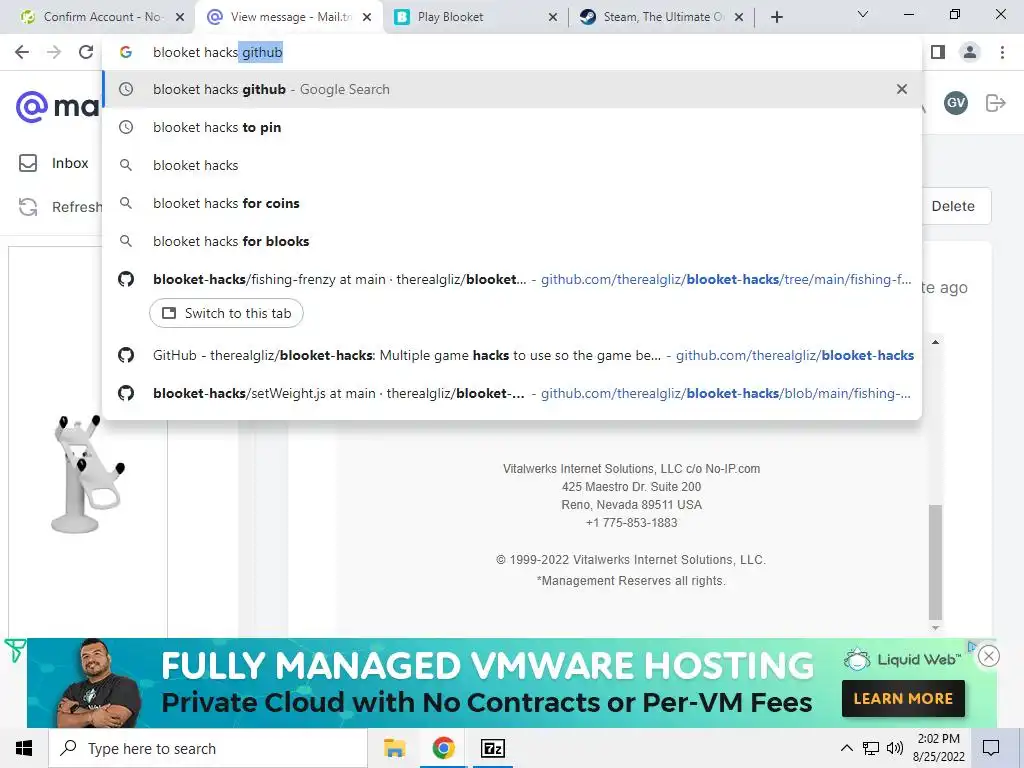
Task: Open a new tab with plus button
Action: tap(776, 17)
